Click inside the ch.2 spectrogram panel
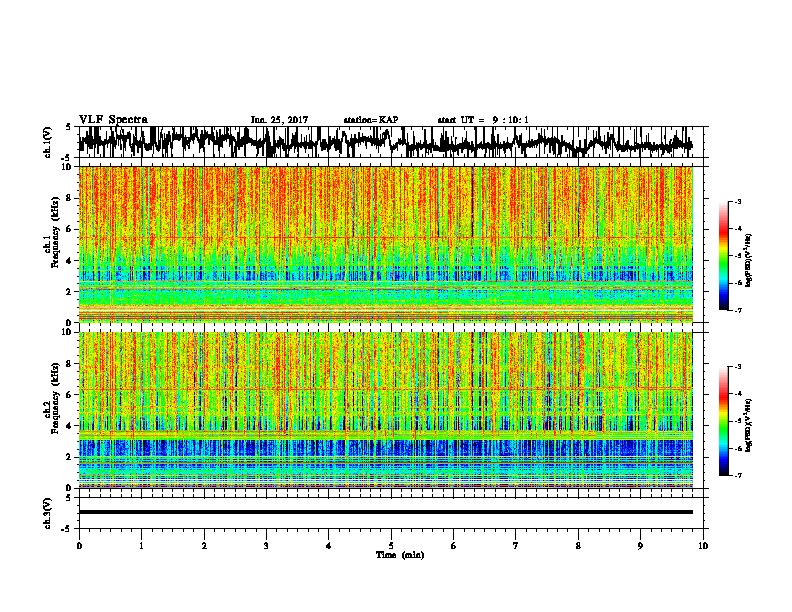 (386, 410)
